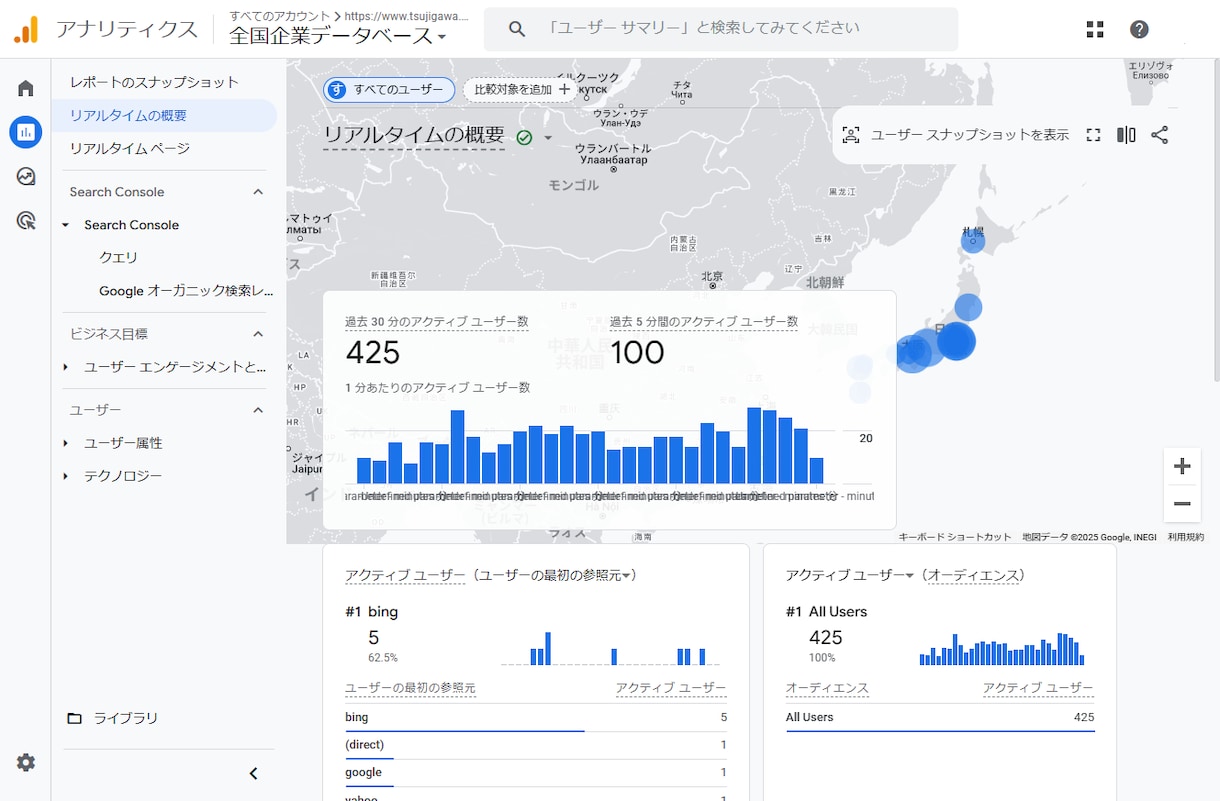Open the Home icon in left rail
The width and height of the screenshot is (1220, 801).
coord(26,88)
